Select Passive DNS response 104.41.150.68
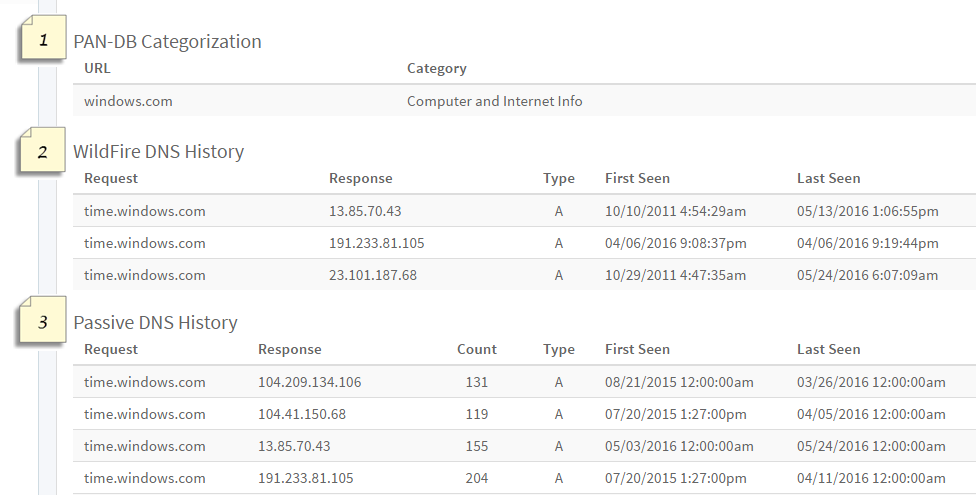This screenshot has width=976, height=495. point(301,414)
